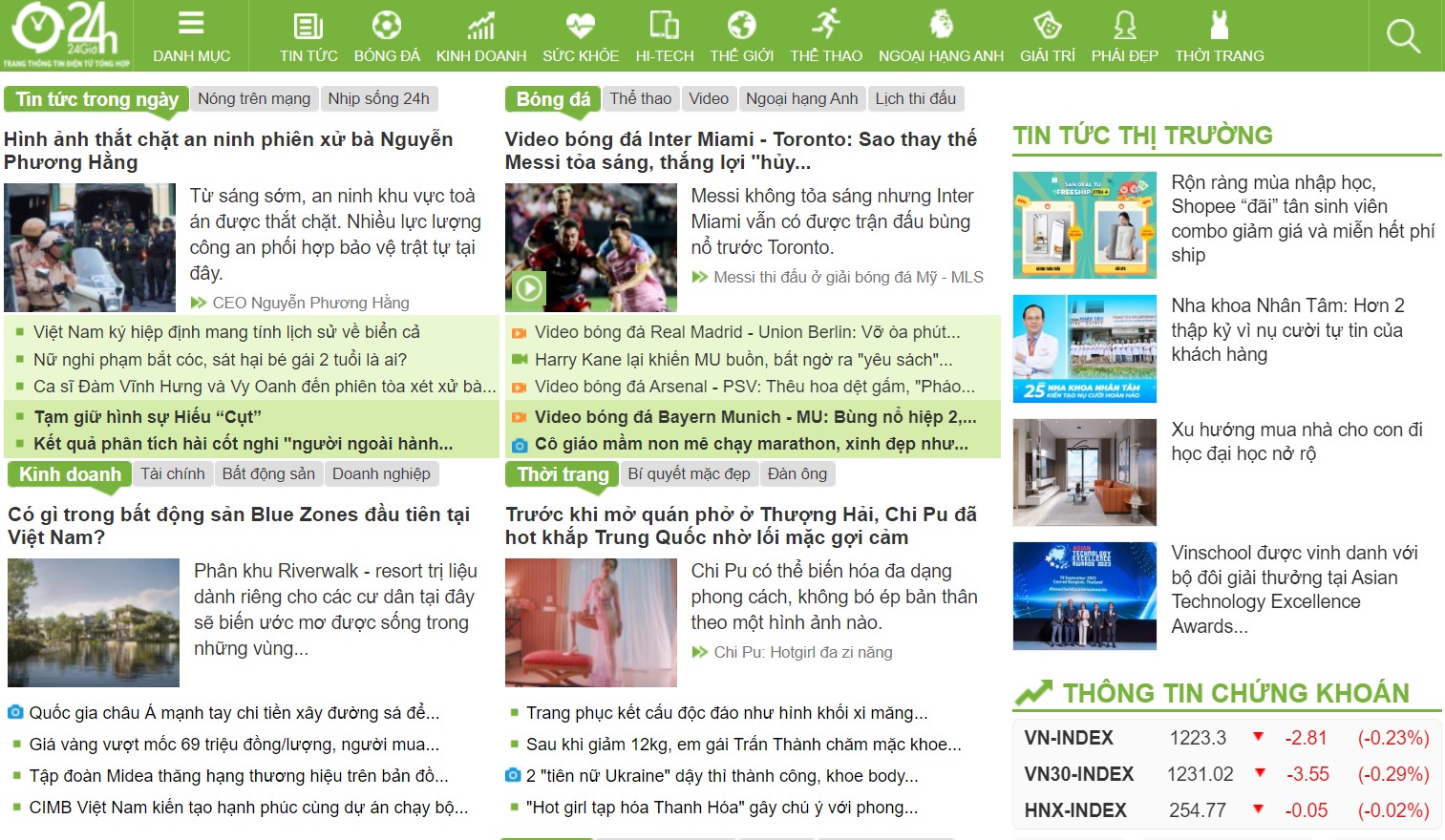Open headline about Nguyễn Phương Hằng trial security
This screenshot has width=1445, height=840.
pyautogui.click(x=228, y=151)
